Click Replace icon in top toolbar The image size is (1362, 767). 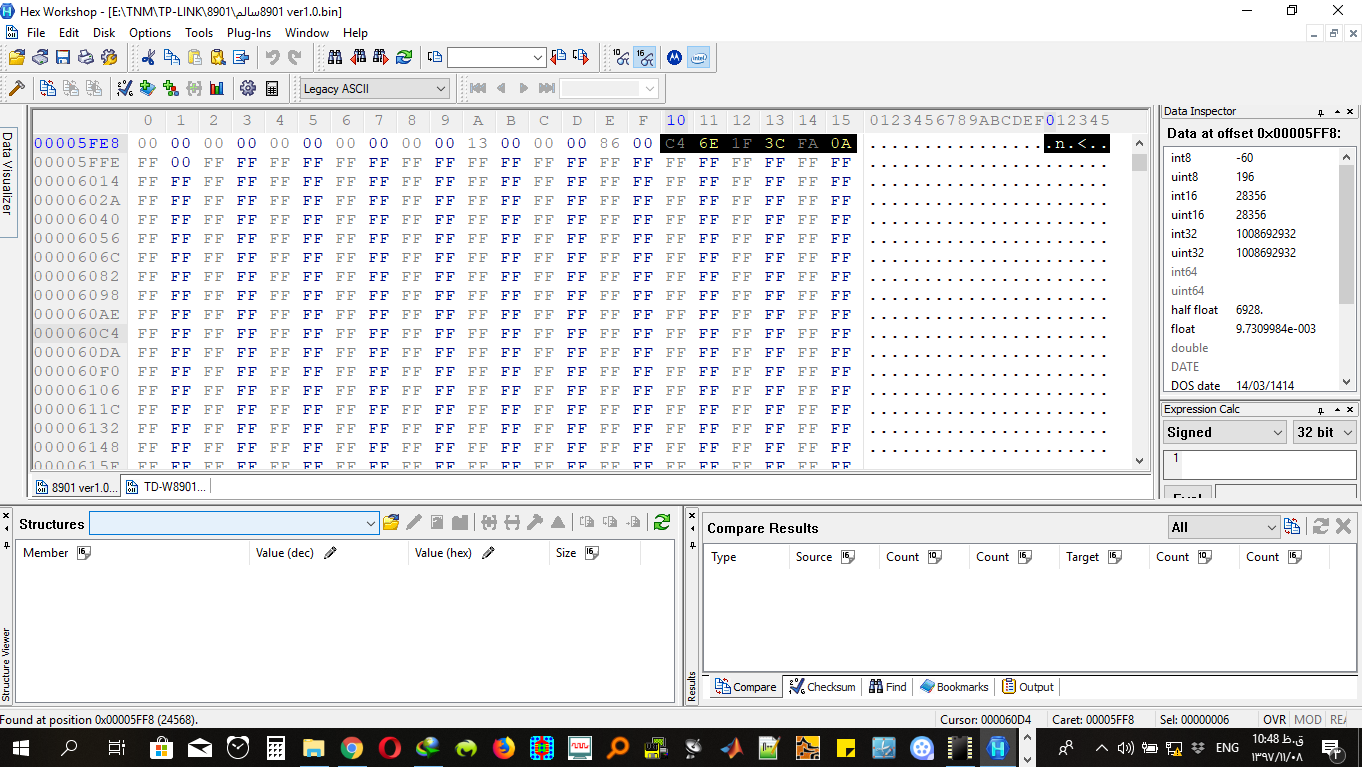404,57
